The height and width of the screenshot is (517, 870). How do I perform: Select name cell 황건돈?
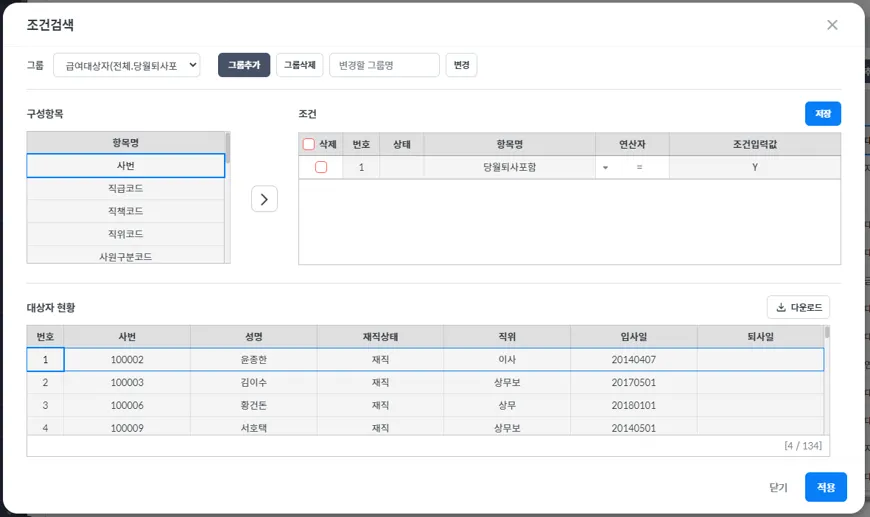click(x=254, y=405)
